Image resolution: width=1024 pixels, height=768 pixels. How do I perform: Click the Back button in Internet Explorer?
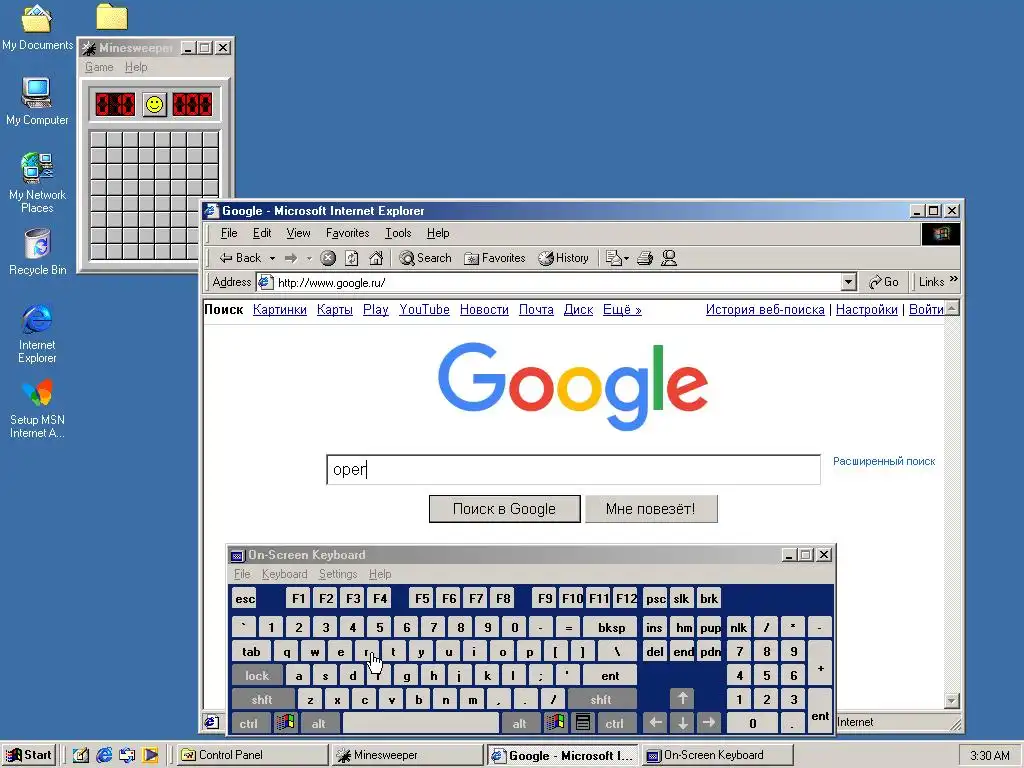[x=240, y=258]
